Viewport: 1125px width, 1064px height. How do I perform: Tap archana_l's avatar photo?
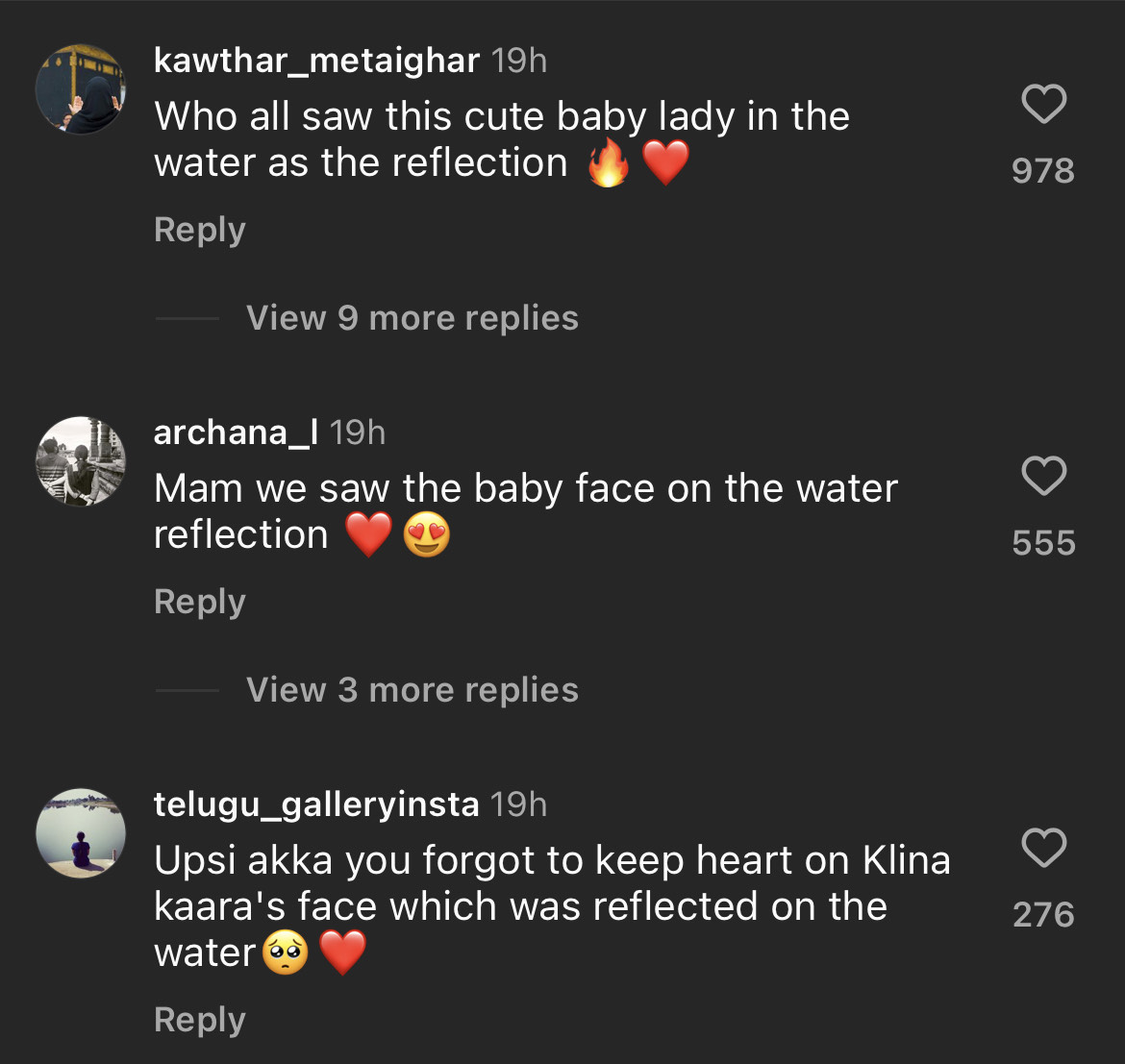[x=81, y=461]
